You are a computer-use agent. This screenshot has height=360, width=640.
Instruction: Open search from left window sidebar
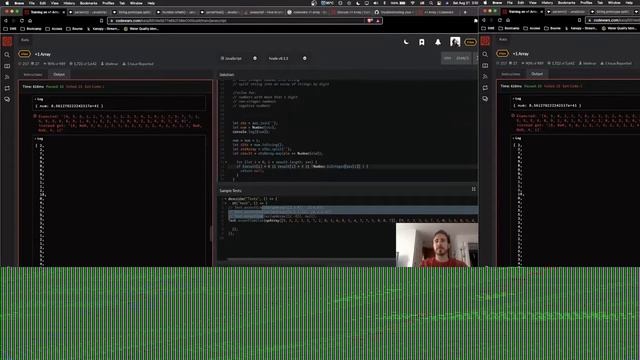point(7,55)
